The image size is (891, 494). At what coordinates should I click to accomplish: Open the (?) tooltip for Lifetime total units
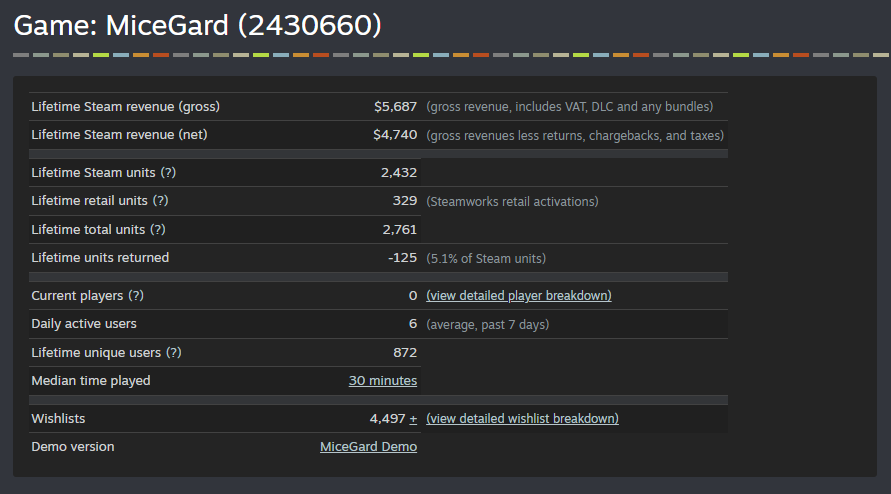157,229
